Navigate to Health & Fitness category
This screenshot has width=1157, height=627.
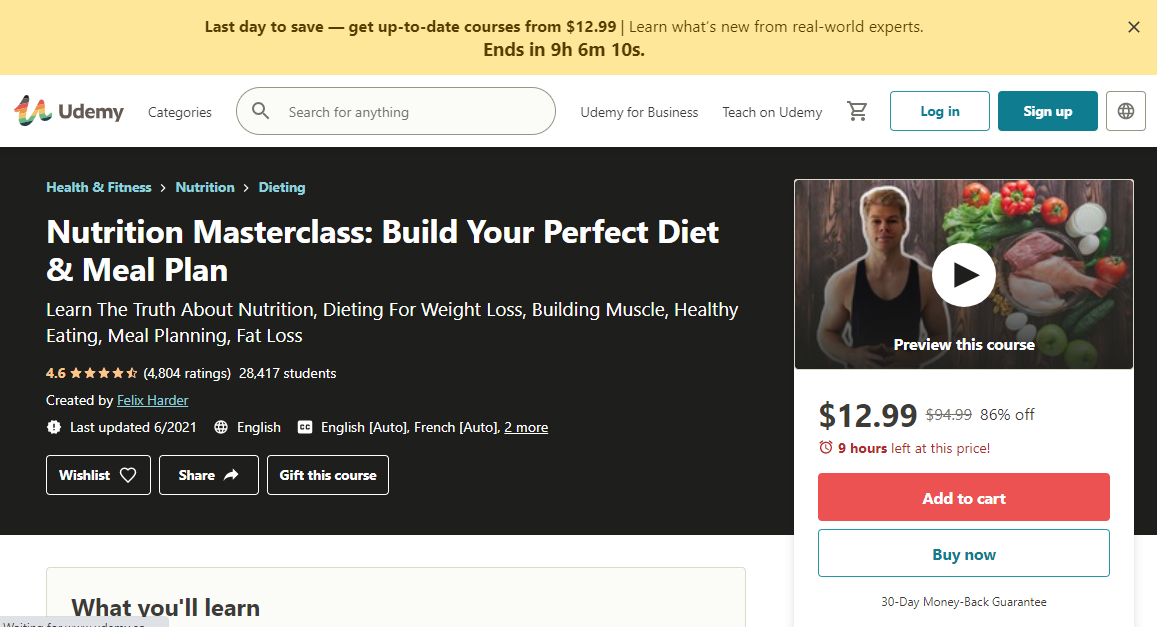click(x=98, y=187)
